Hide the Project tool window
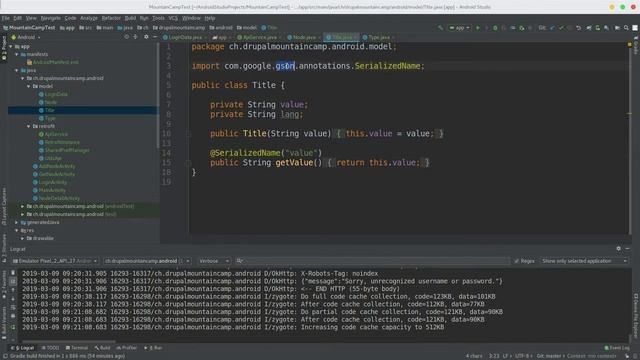This screenshot has width=640, height=360. coord(155,37)
